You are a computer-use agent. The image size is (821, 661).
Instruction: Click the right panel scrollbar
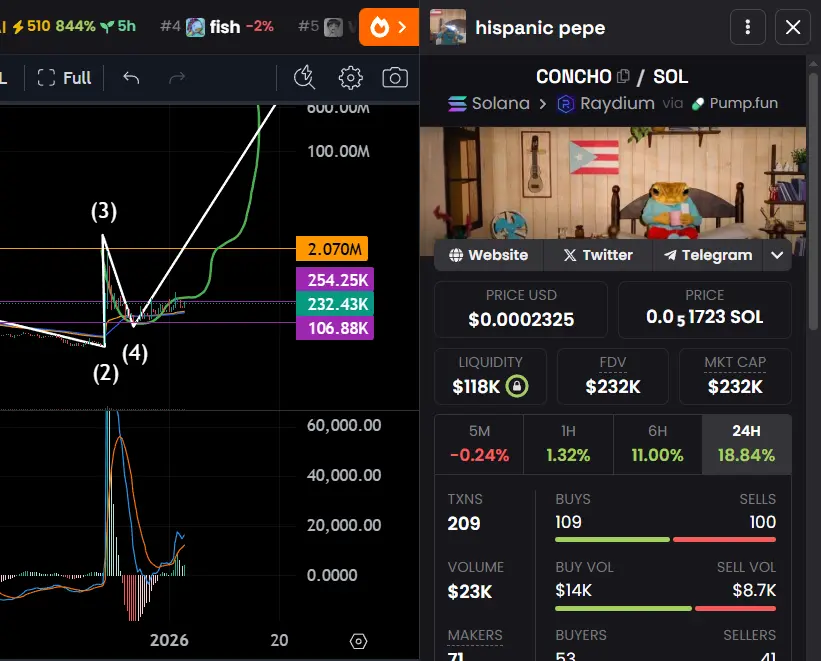coord(813,202)
